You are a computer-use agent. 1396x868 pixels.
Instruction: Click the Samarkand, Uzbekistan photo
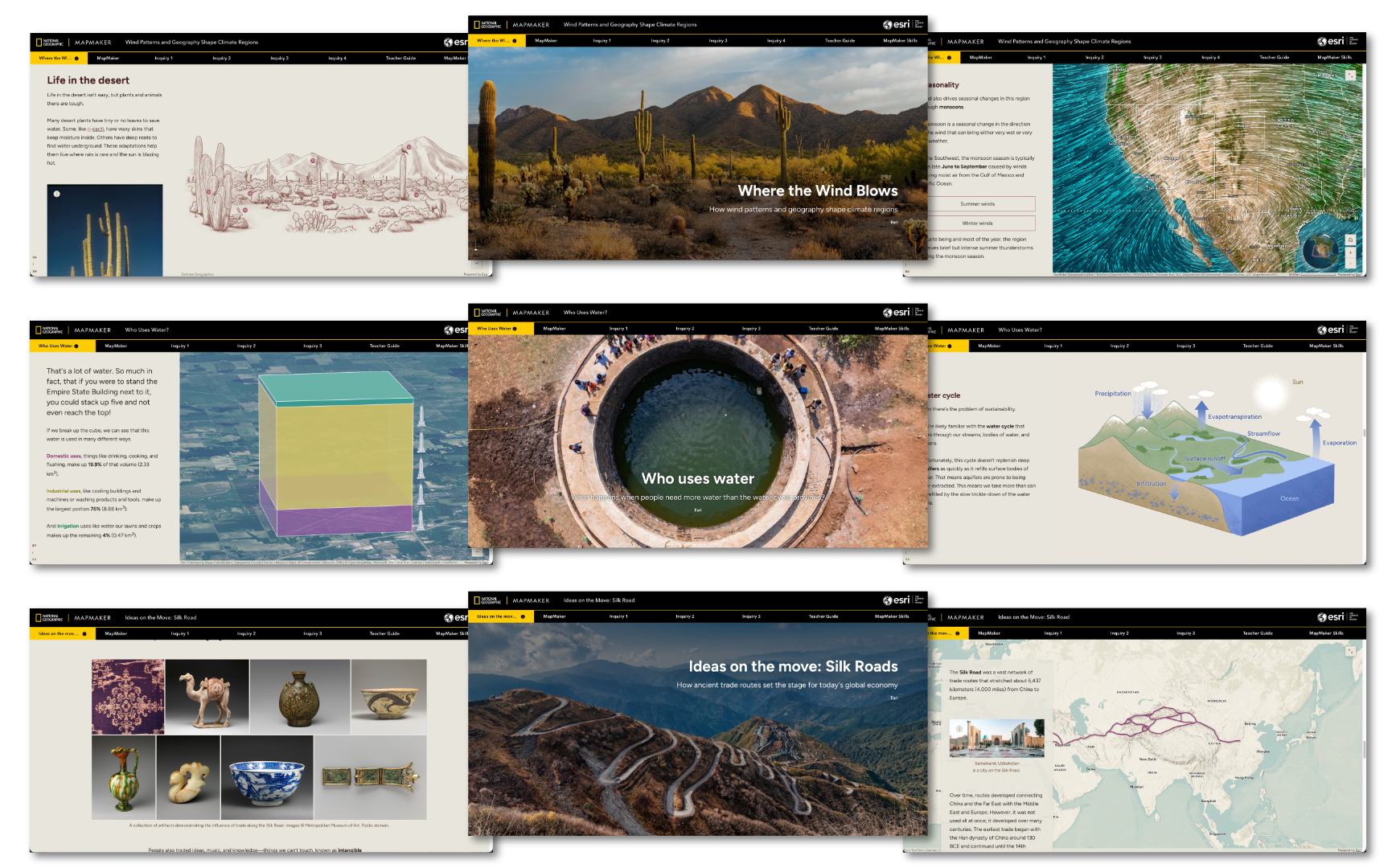click(996, 739)
